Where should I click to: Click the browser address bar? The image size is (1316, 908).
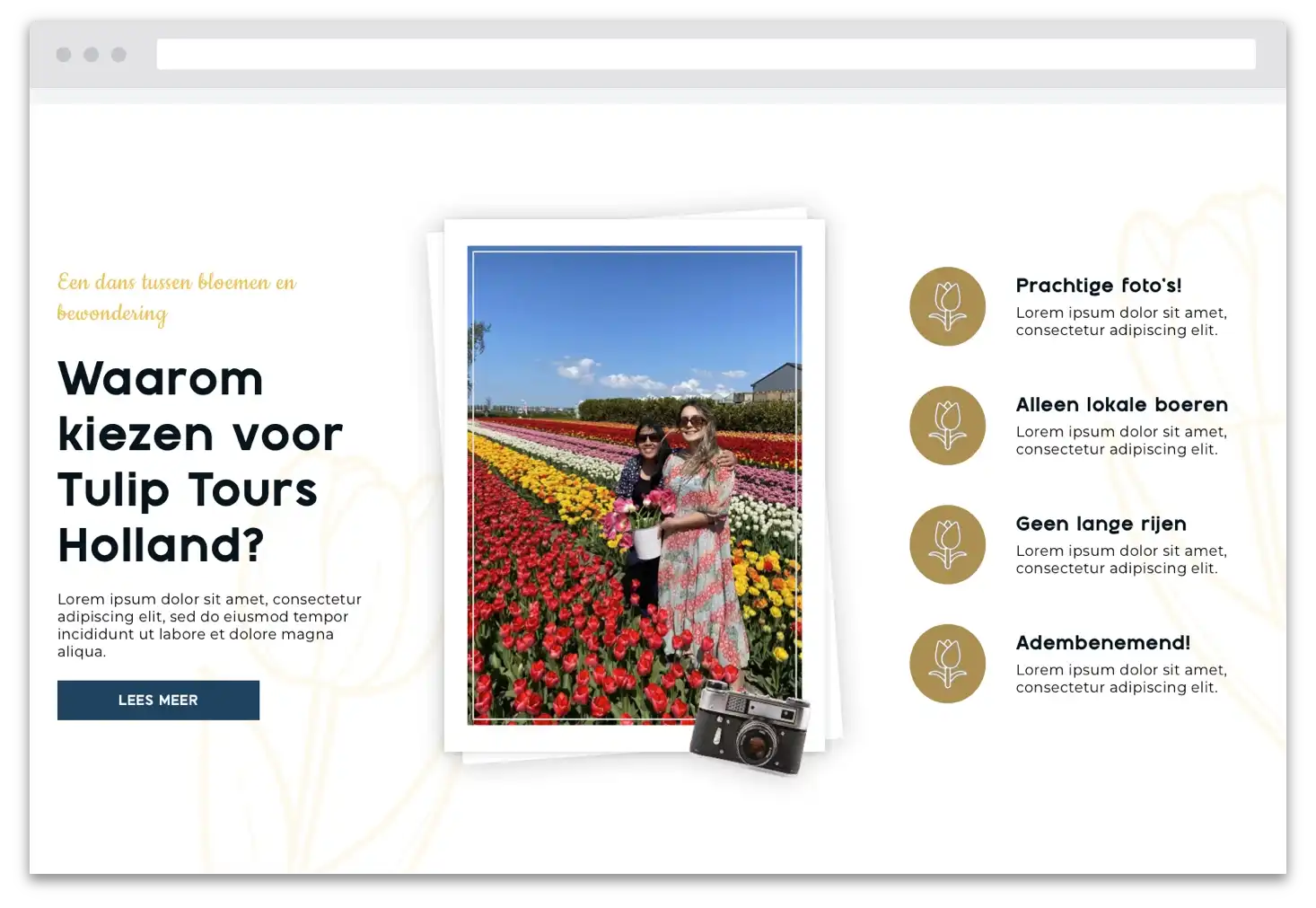706,55
